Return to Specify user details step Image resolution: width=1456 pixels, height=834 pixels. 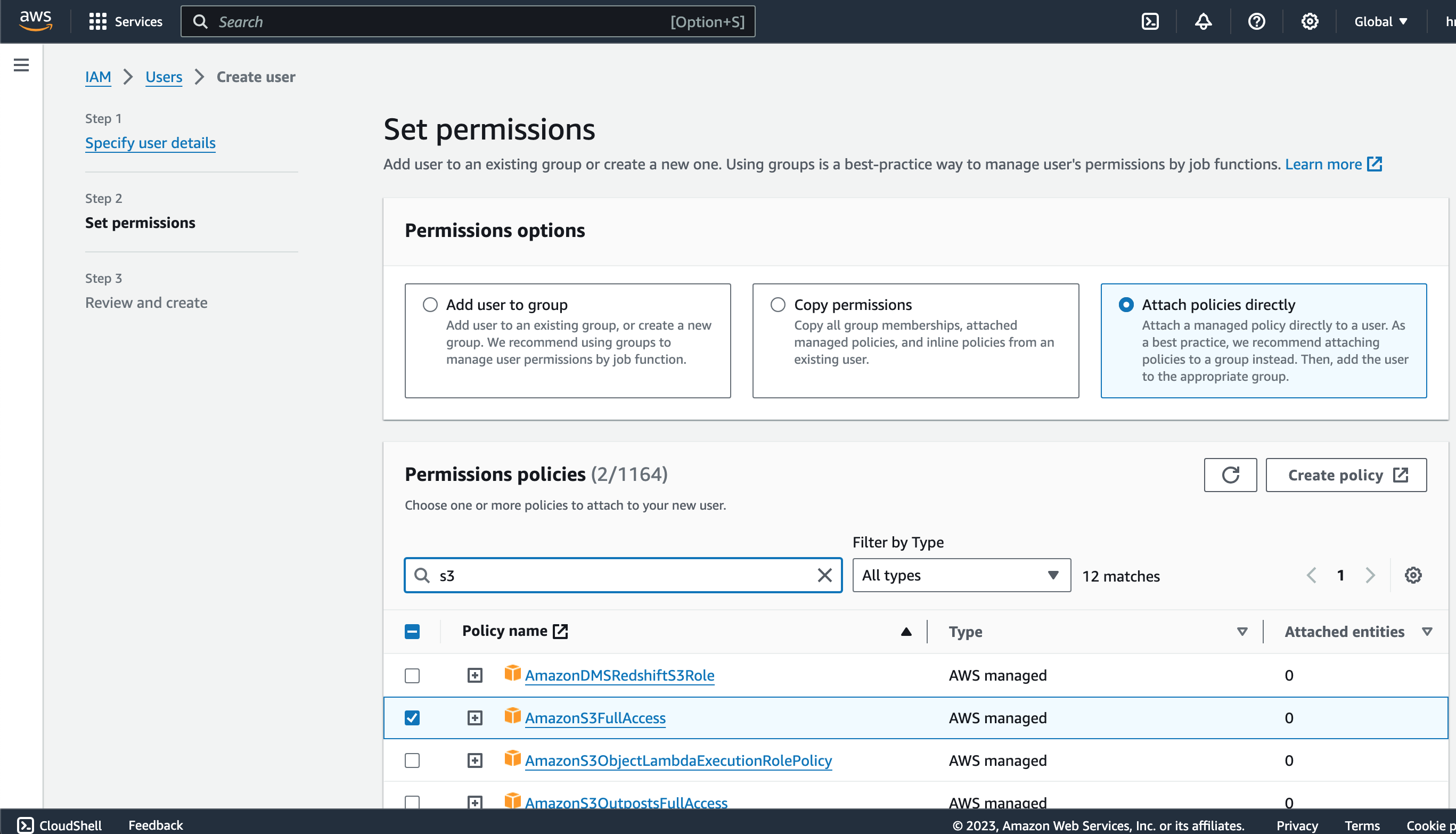click(x=150, y=143)
